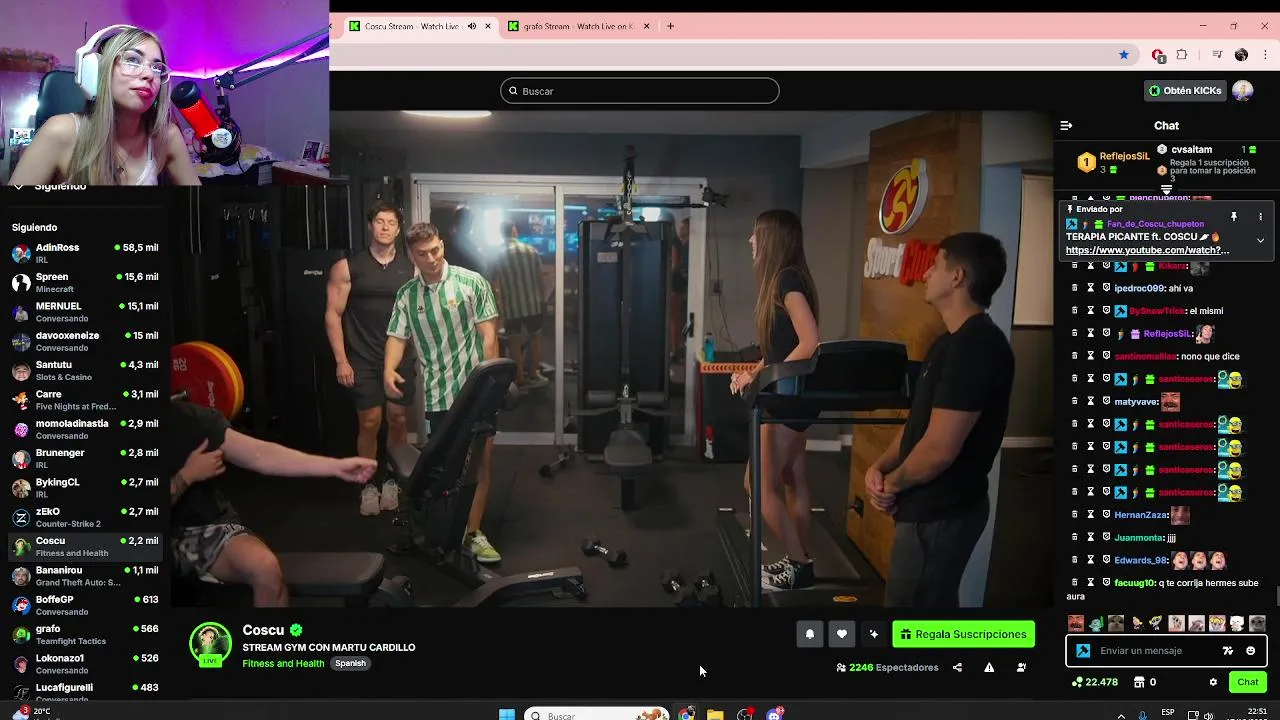Expand the gift leaderboard arrow
The height and width of the screenshot is (720, 1280).
point(1166,189)
